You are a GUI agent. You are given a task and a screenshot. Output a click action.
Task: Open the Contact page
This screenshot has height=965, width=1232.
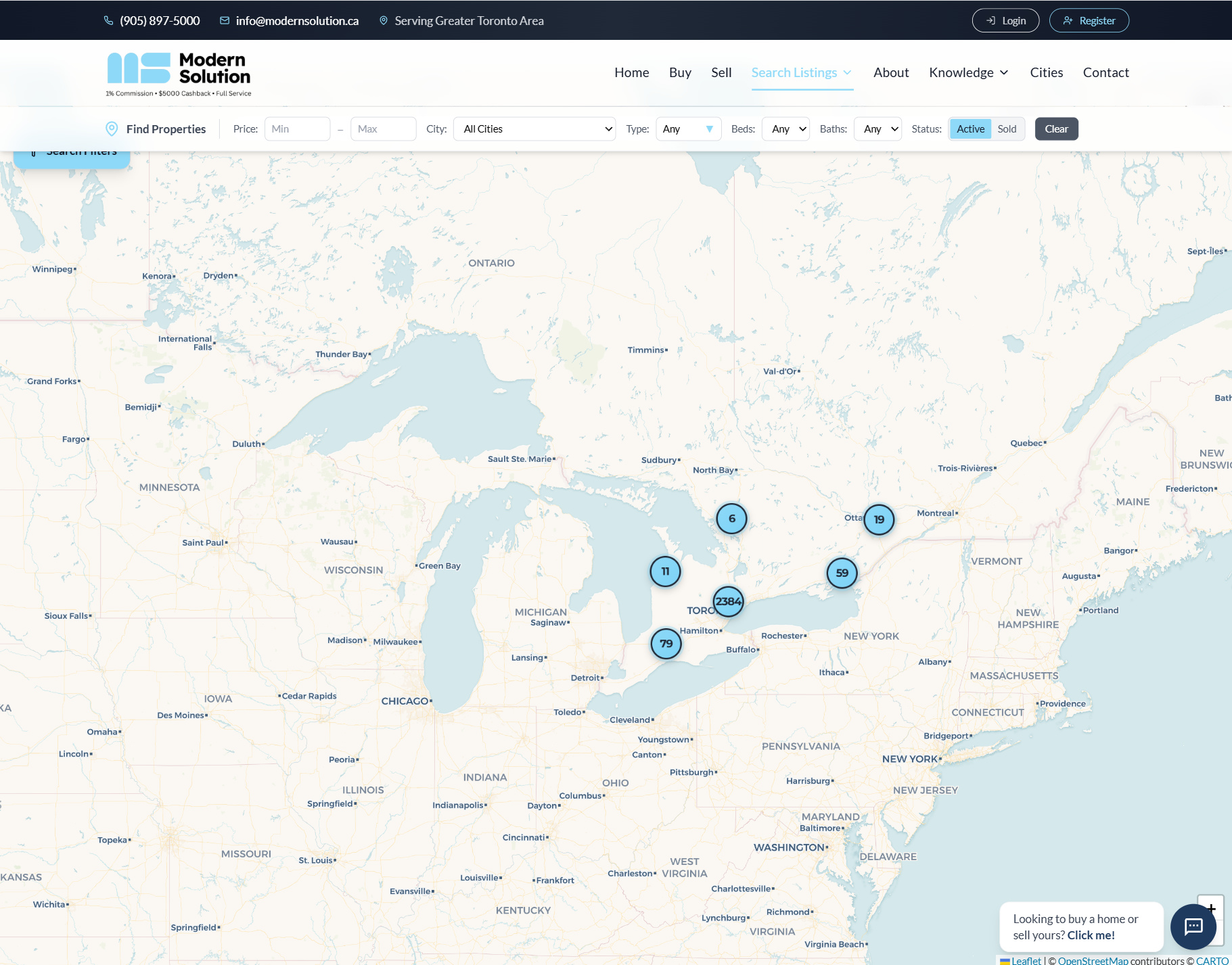coord(1105,72)
